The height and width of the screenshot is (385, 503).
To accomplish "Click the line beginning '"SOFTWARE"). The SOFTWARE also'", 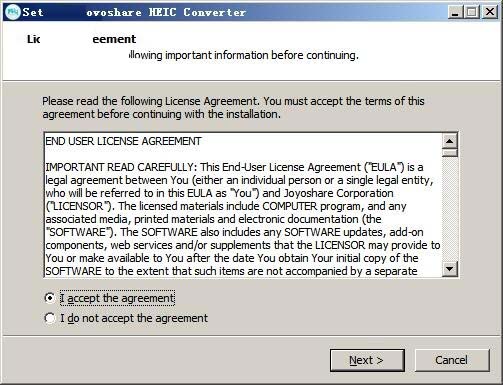I will (x=234, y=232).
